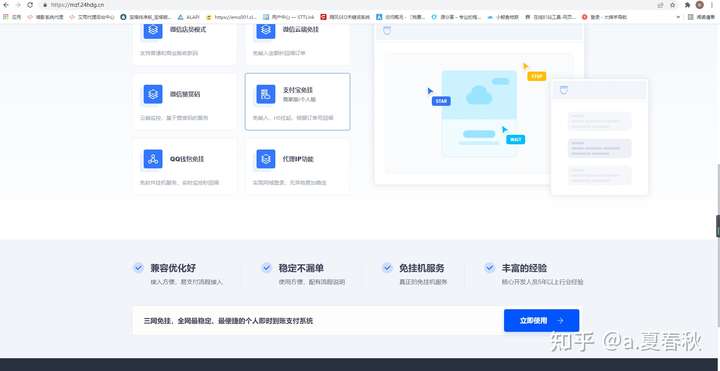The width and height of the screenshot is (720, 371).
Task: Click the checkmark icon beside 丰富的经验
Action: click(489, 268)
